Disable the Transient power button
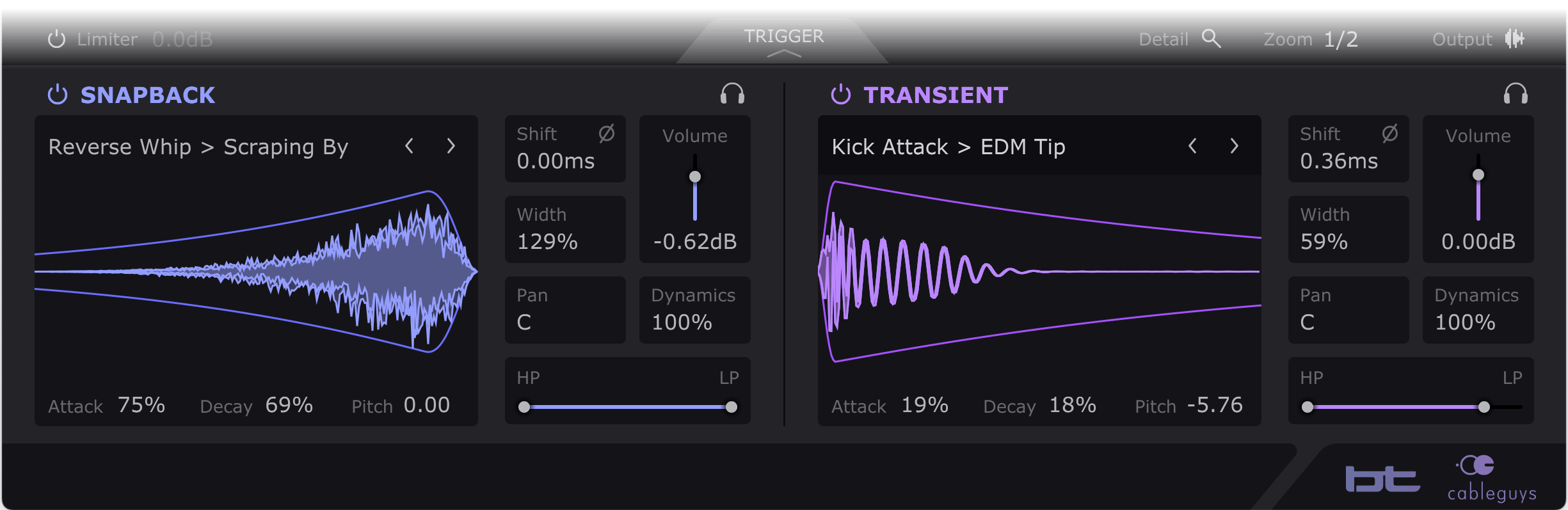This screenshot has height=510, width=1568. coord(841,95)
